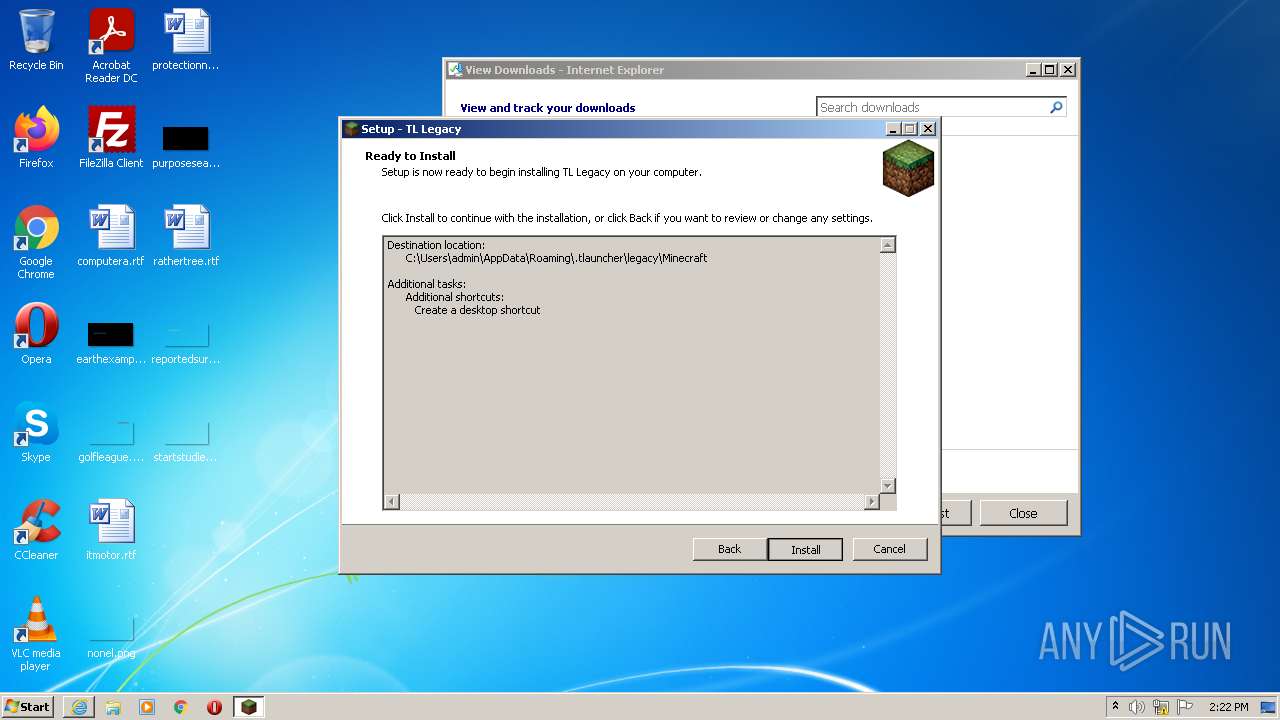Click Chrome icon in taskbar
1280x720 pixels.
(181, 707)
